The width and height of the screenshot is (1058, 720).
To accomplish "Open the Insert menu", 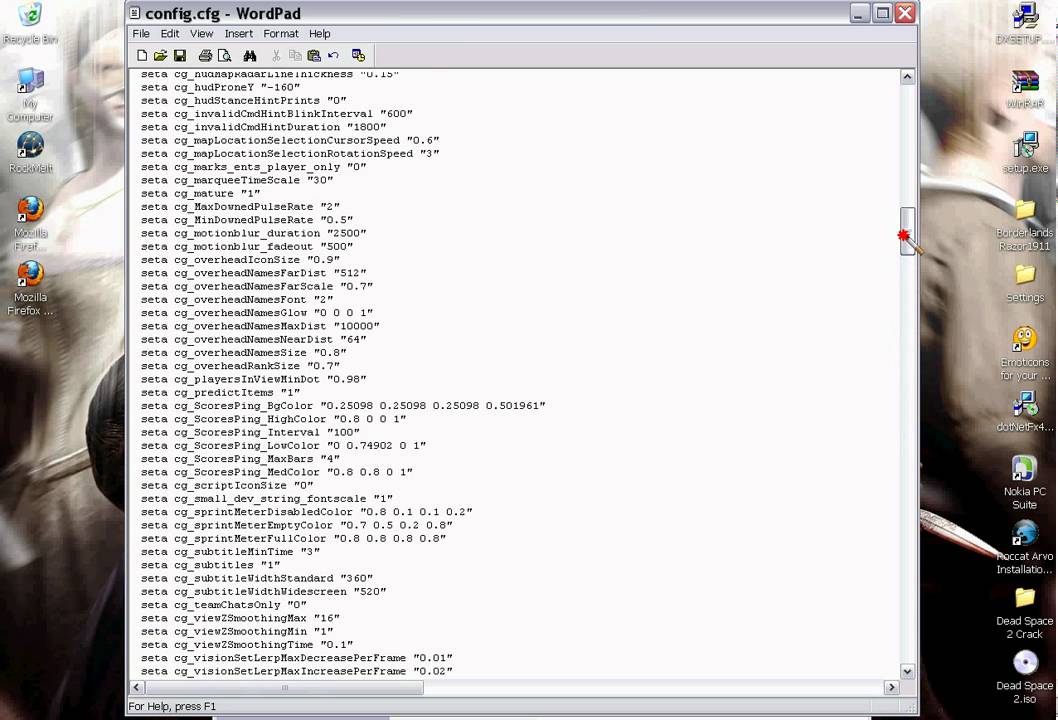I will (238, 33).
